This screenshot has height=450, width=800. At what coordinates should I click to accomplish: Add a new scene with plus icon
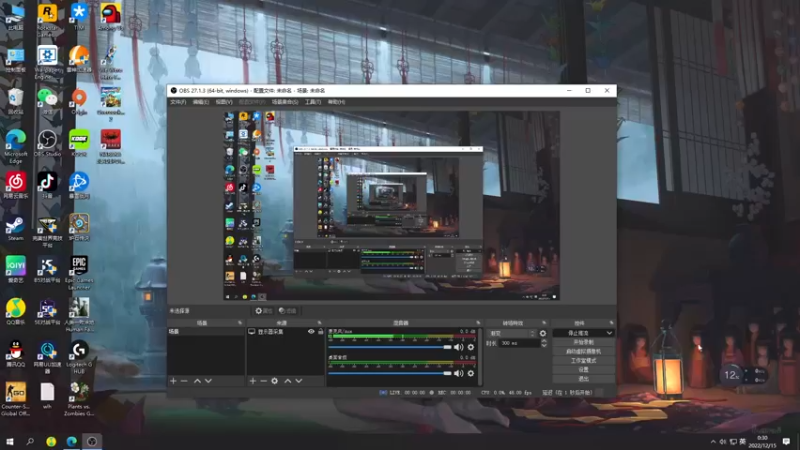pos(173,381)
